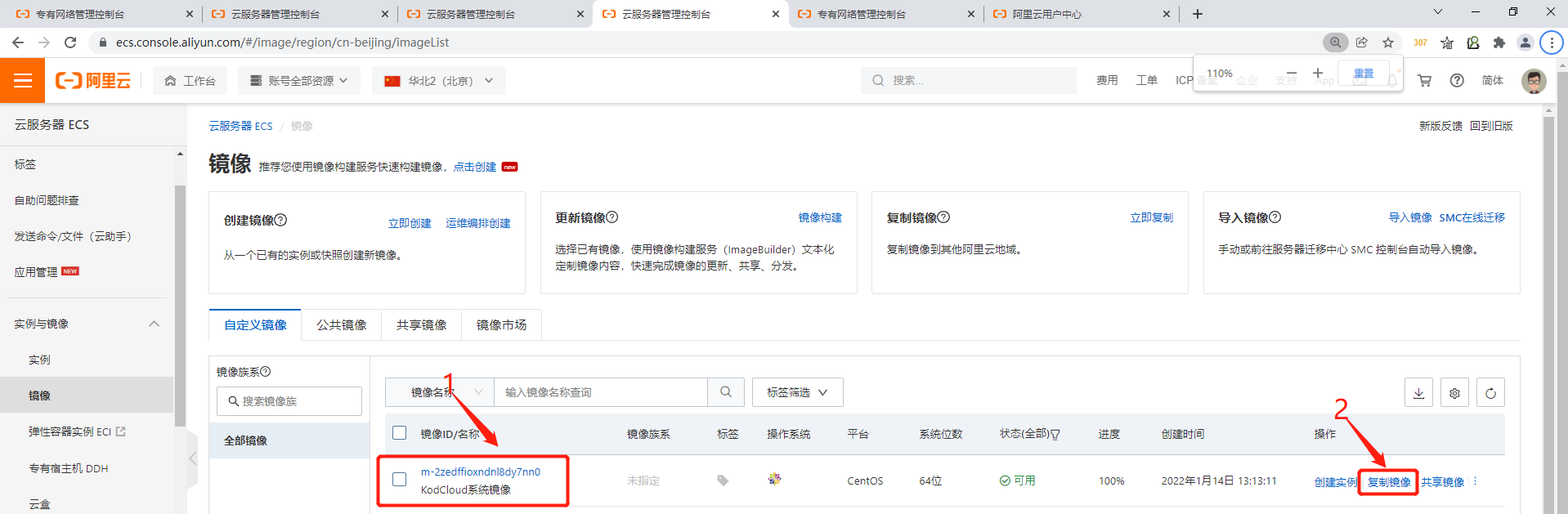1568x514 pixels.
Task: Go back in browser history
Action: coord(18,42)
